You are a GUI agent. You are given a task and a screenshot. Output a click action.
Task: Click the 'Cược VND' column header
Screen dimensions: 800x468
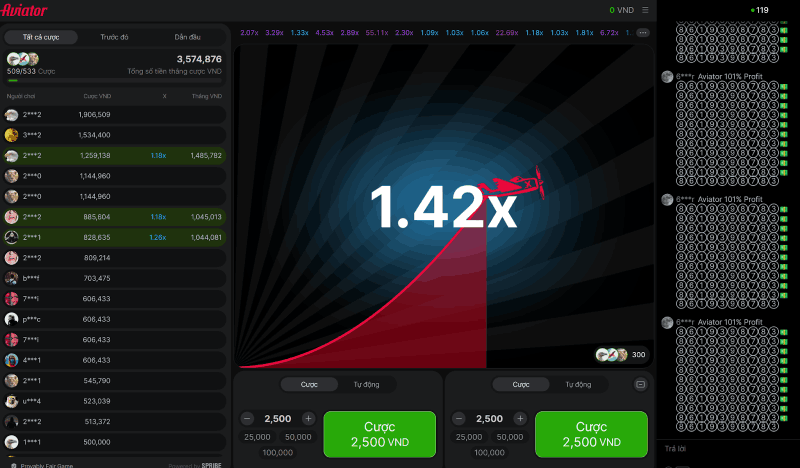(x=97, y=96)
